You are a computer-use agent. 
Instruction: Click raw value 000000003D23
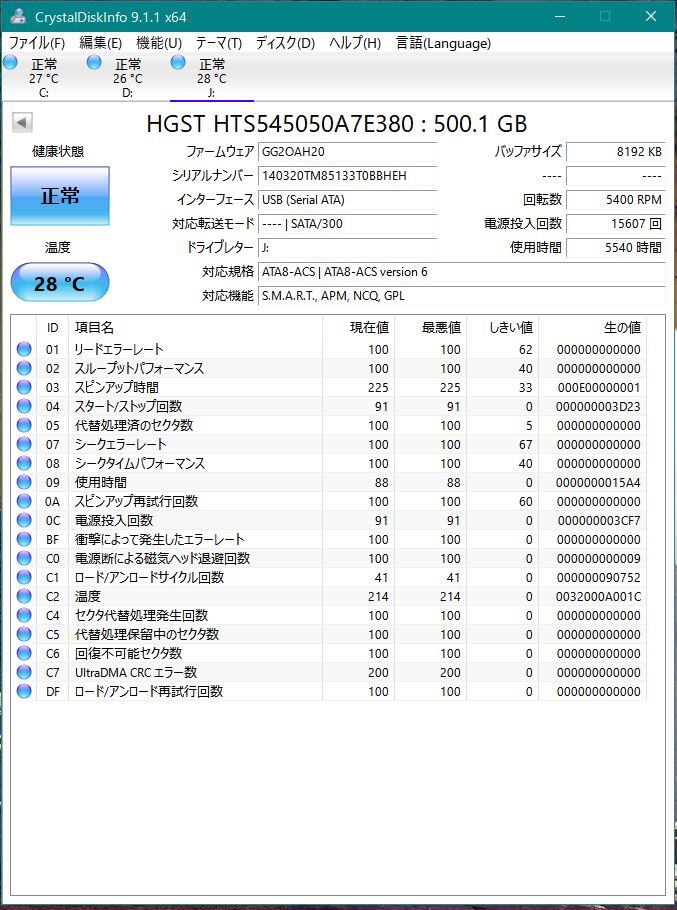coord(598,407)
